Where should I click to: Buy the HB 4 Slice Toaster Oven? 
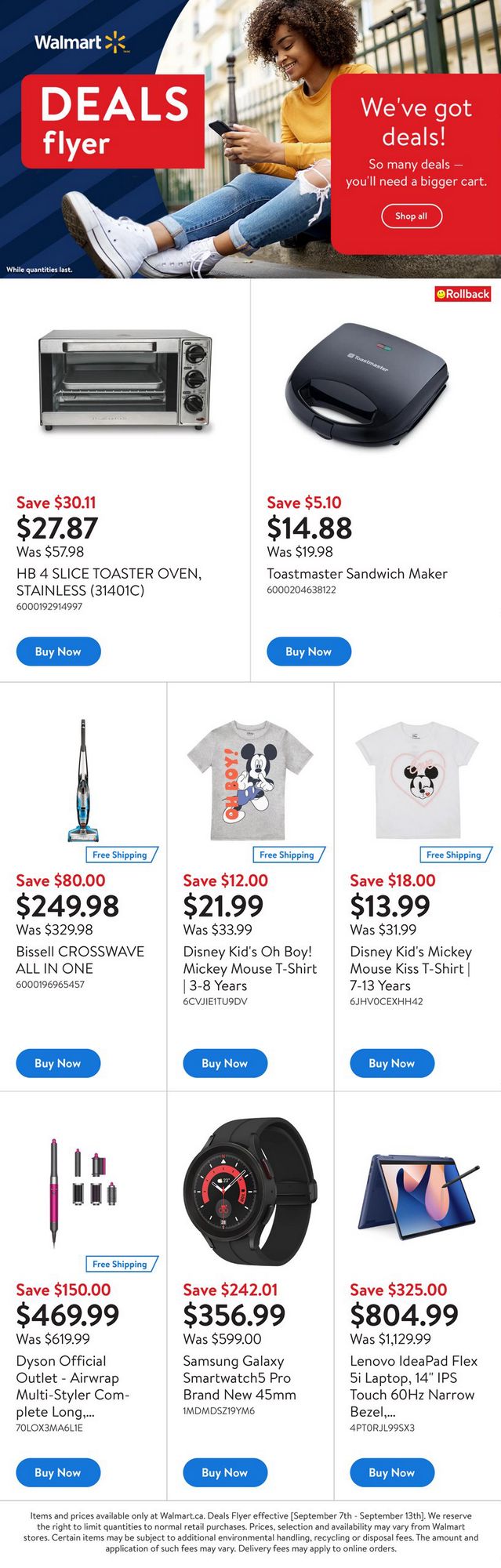tap(58, 652)
